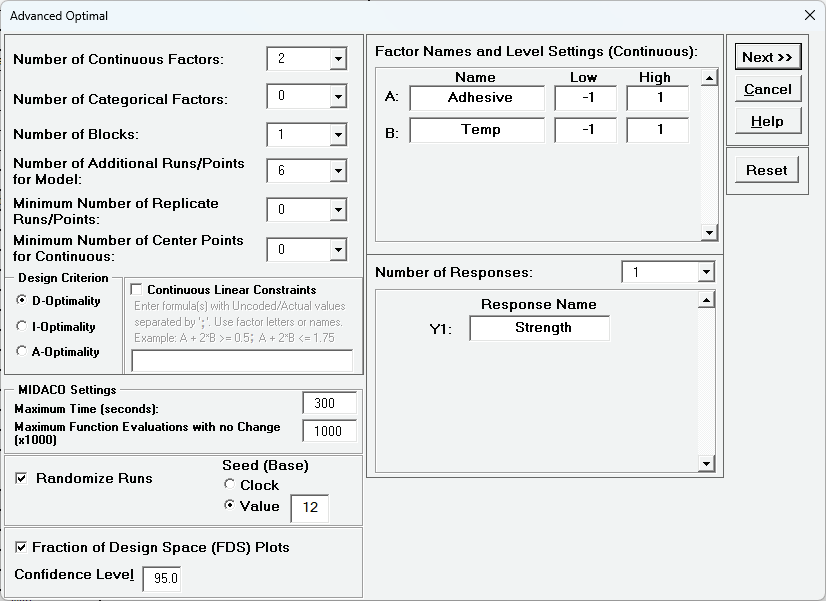Click the Adhesive factor name field
The height and width of the screenshot is (601, 826).
coord(477,98)
